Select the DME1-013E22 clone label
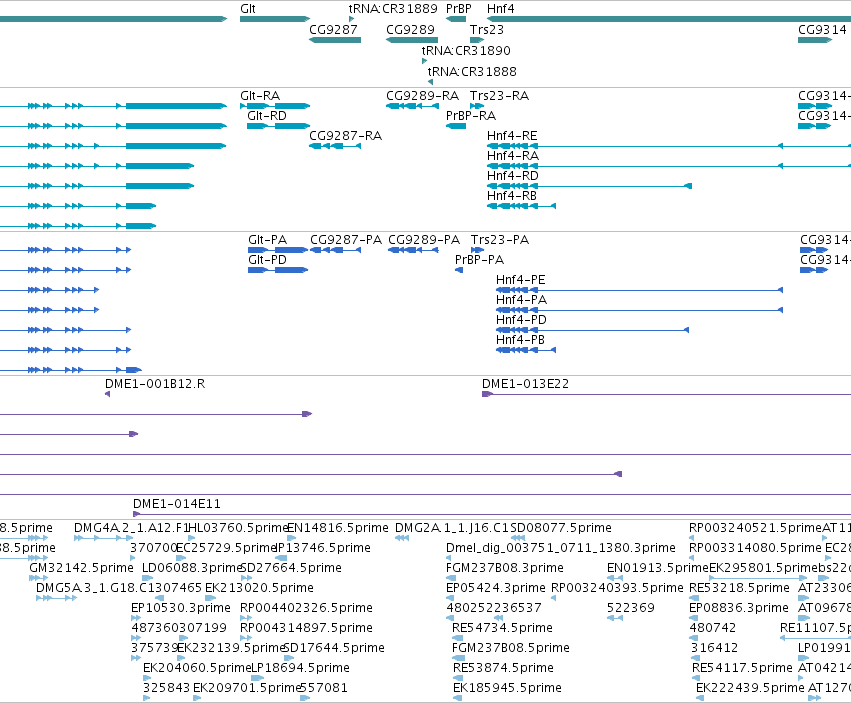 (x=525, y=384)
